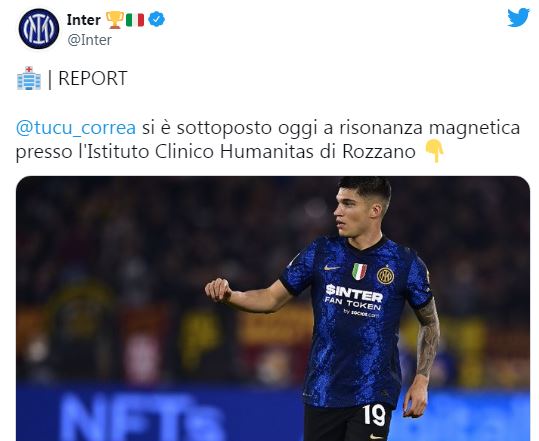This screenshot has height=441, width=539.
Task: Open the Inter club logo avatar
Action: point(39,29)
